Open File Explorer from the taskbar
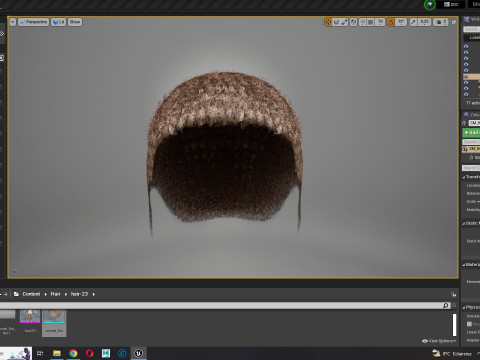The height and width of the screenshot is (360, 480). [x=57, y=353]
